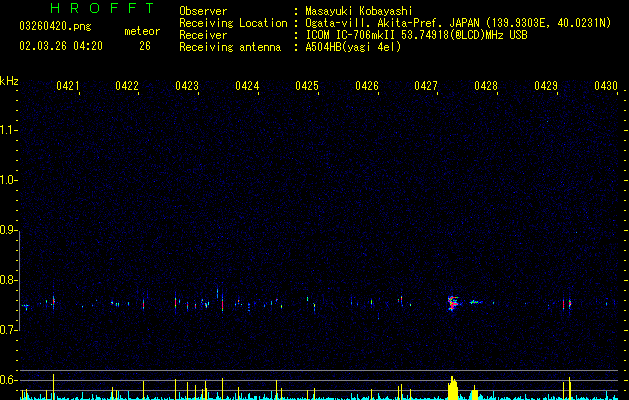Click the Receiving antenna label

(x=230, y=47)
